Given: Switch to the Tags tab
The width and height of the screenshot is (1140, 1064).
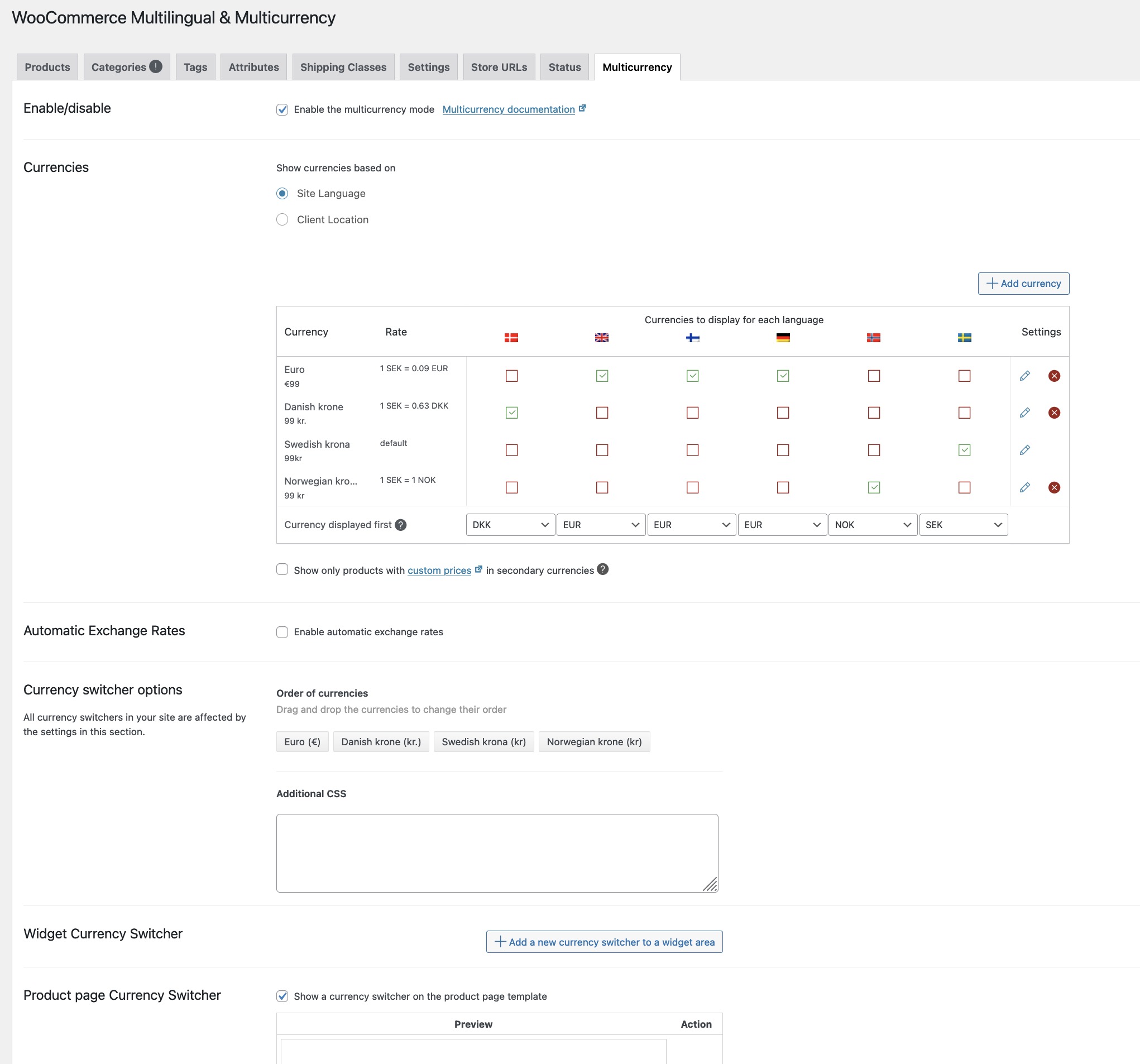Looking at the screenshot, I should coord(195,67).
